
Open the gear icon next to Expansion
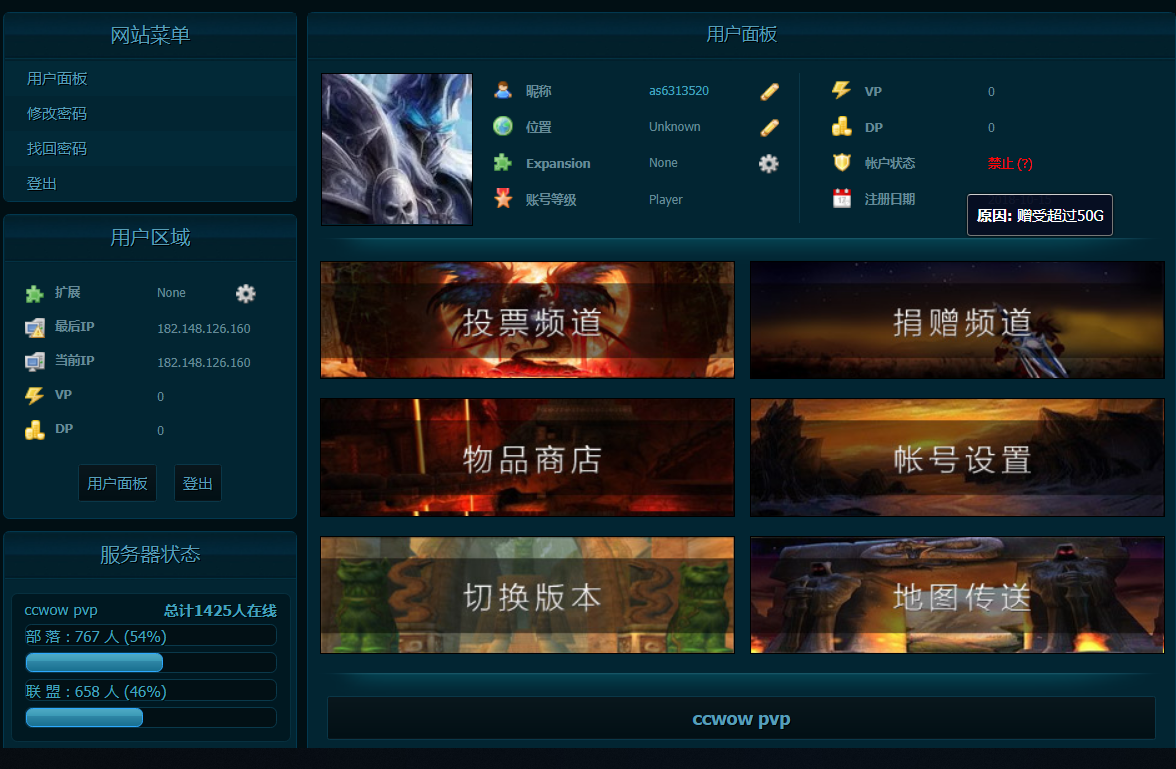pyautogui.click(x=768, y=163)
